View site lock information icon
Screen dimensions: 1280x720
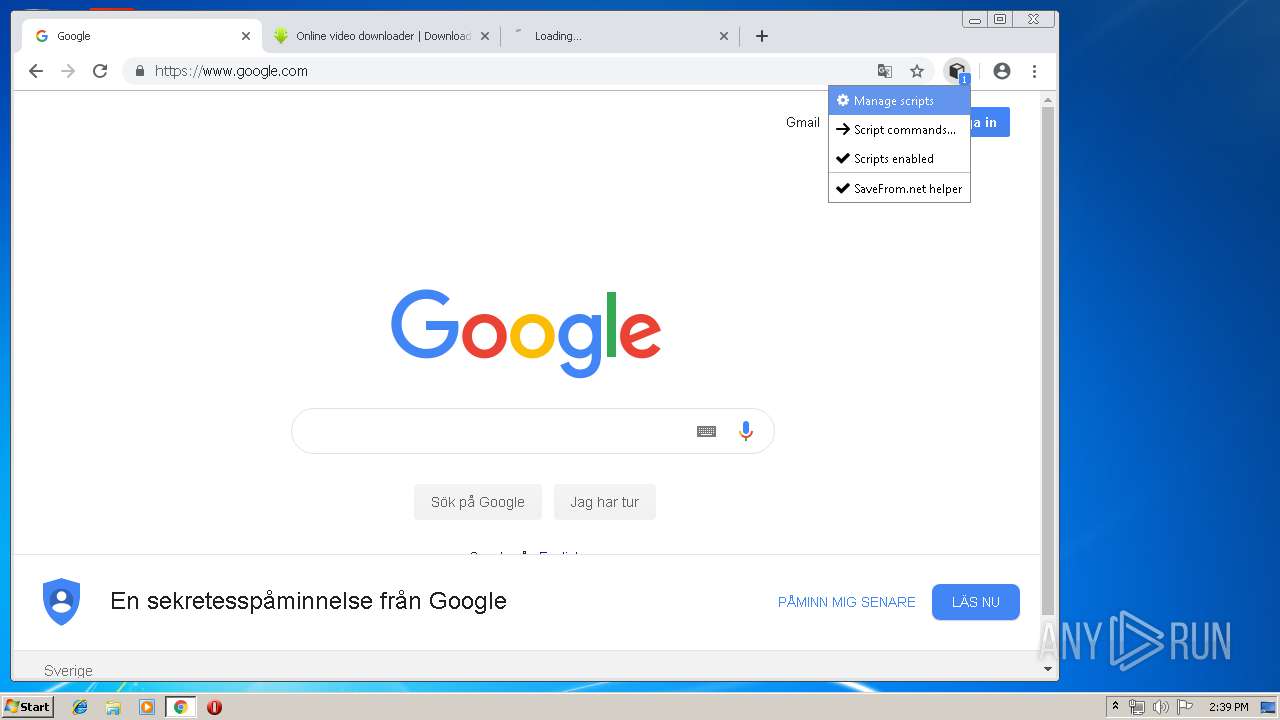140,71
